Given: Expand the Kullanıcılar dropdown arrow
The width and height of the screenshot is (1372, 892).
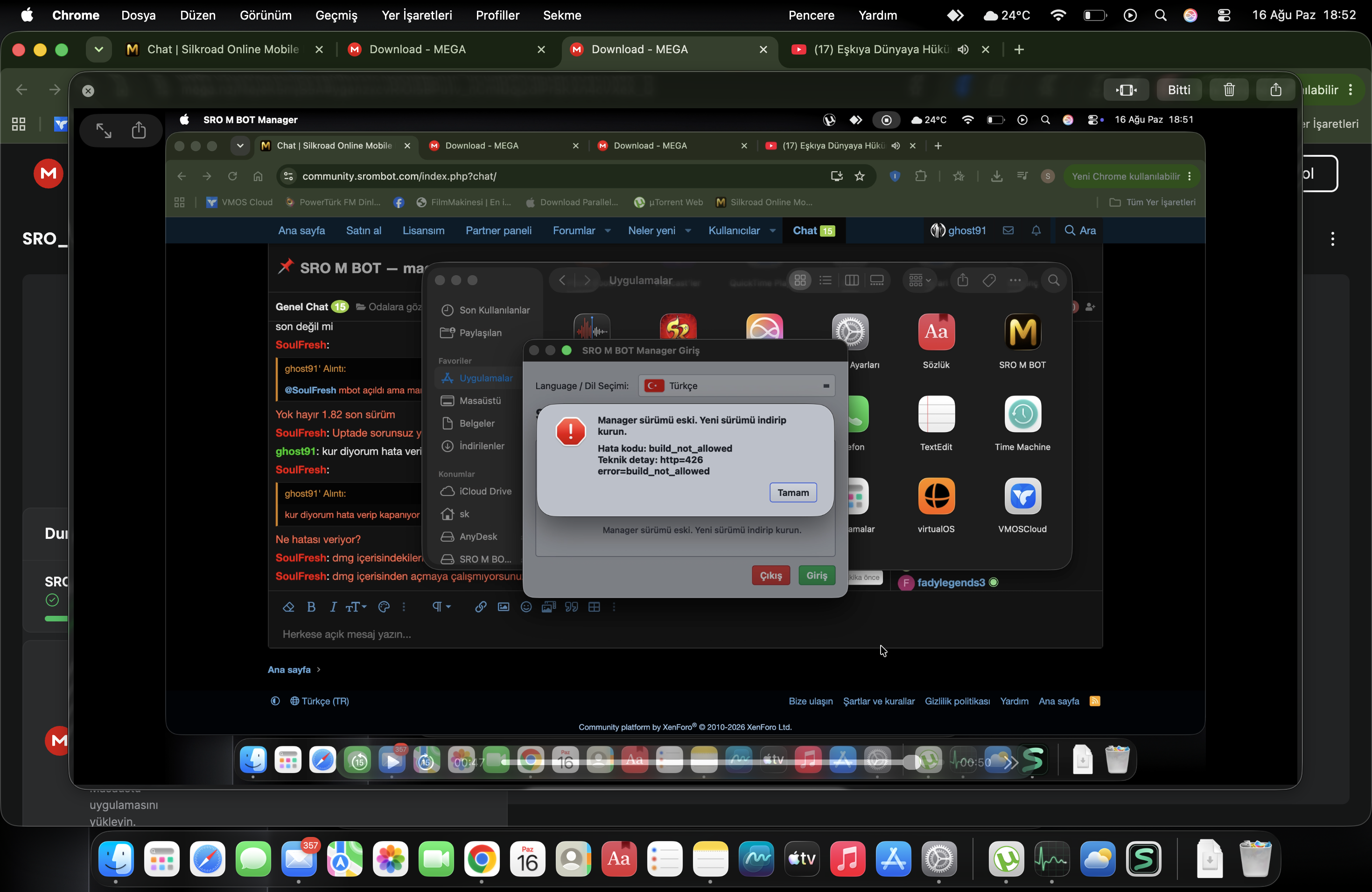Looking at the screenshot, I should point(772,230).
